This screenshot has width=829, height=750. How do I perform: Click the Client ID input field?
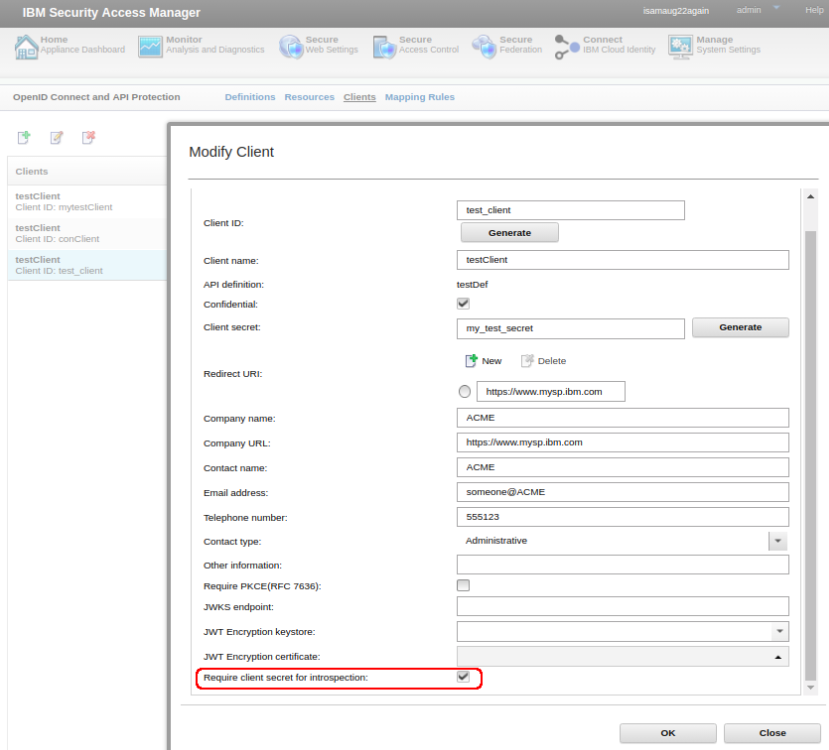570,210
